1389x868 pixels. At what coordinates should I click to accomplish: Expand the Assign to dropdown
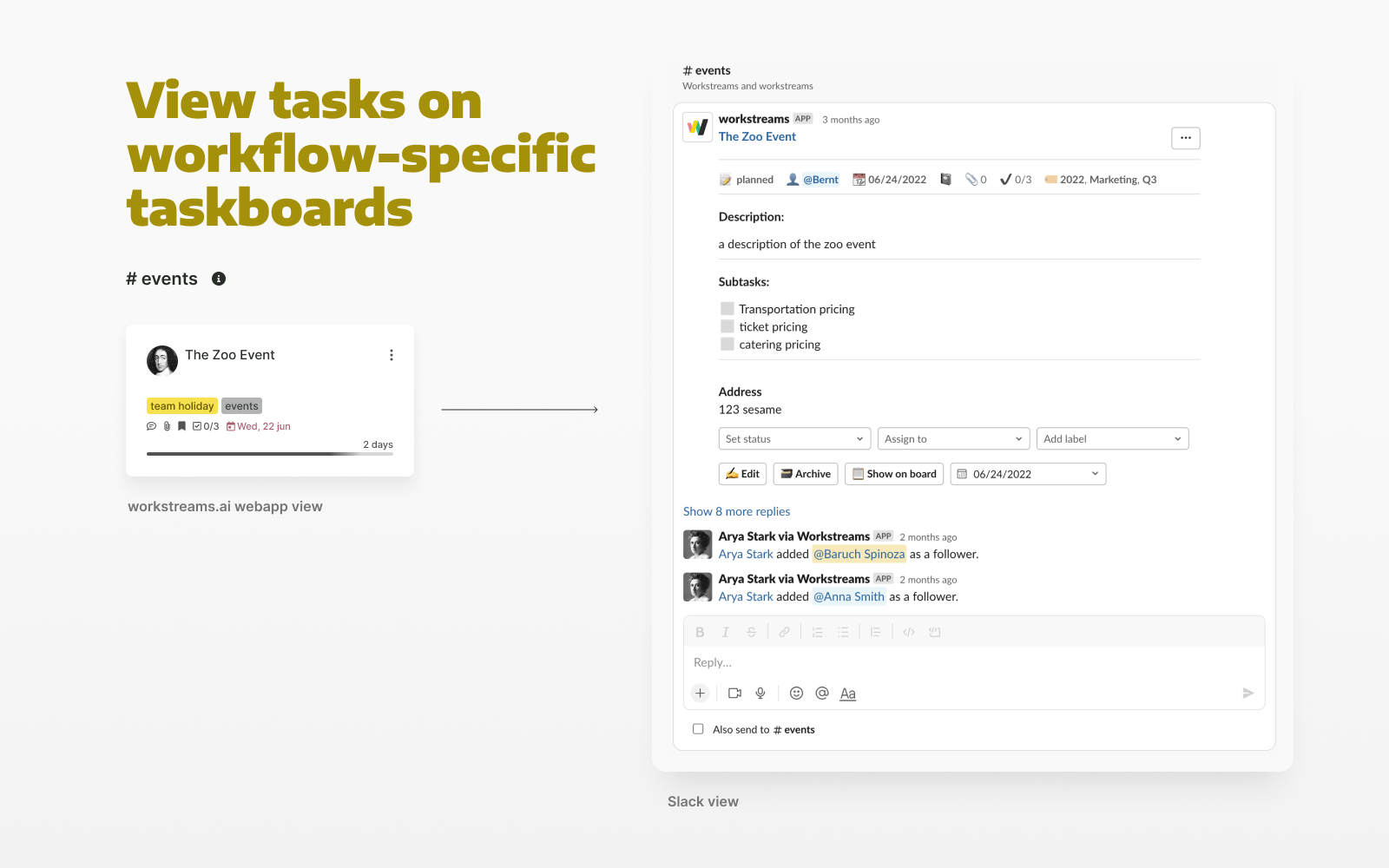point(952,439)
